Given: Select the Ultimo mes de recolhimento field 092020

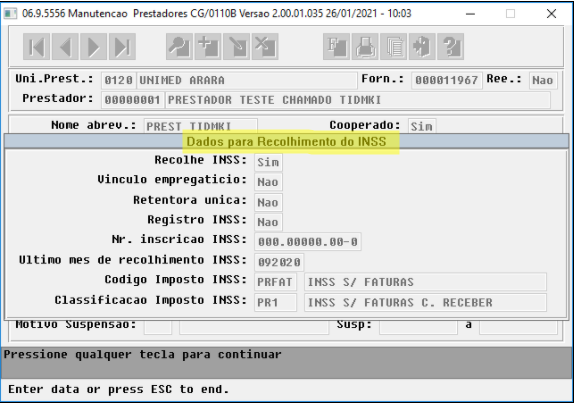Looking at the screenshot, I should (279, 262).
